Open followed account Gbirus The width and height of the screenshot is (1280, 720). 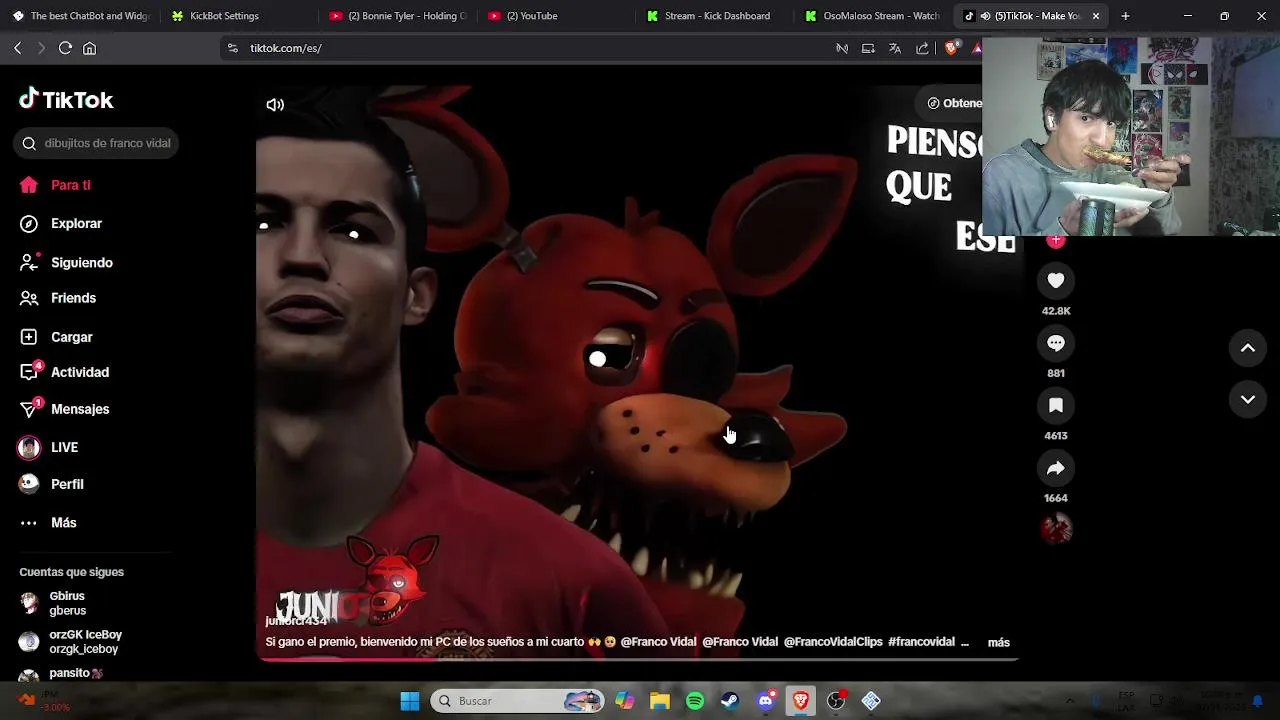tap(53, 603)
